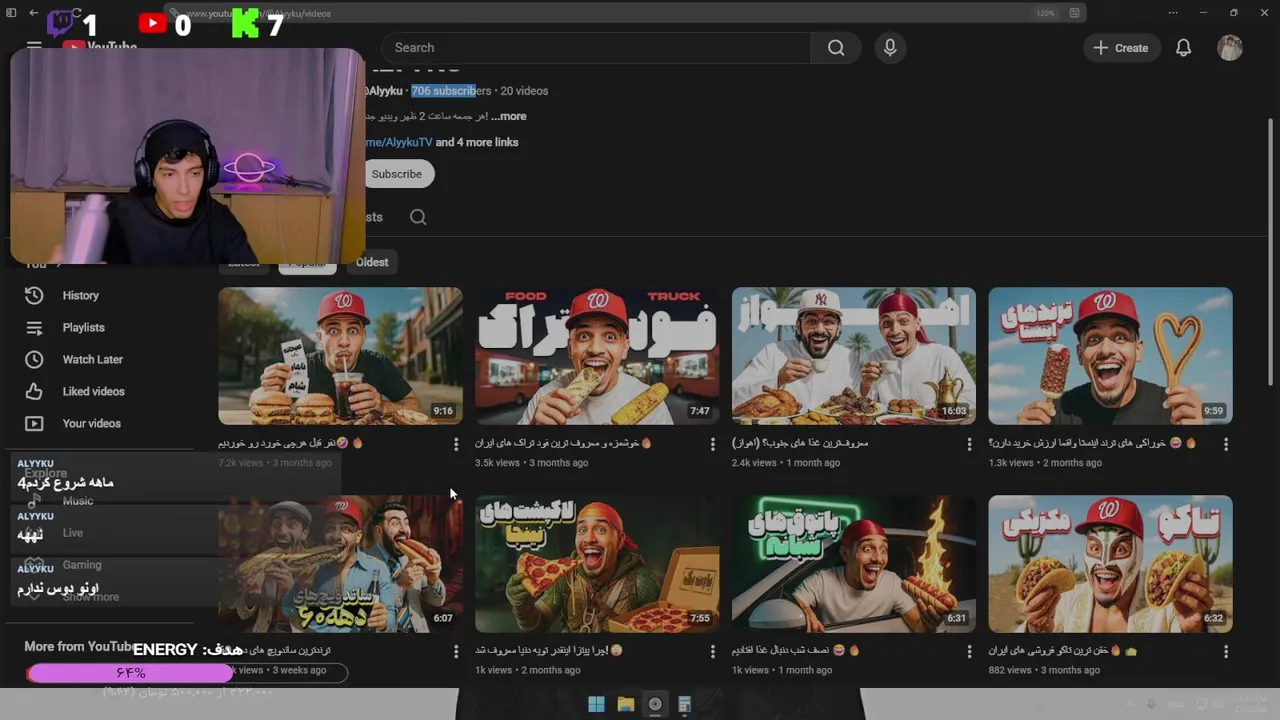Screen dimensions: 1280x720
Task: Open options menu for 9:16 video
Action: coord(456,444)
